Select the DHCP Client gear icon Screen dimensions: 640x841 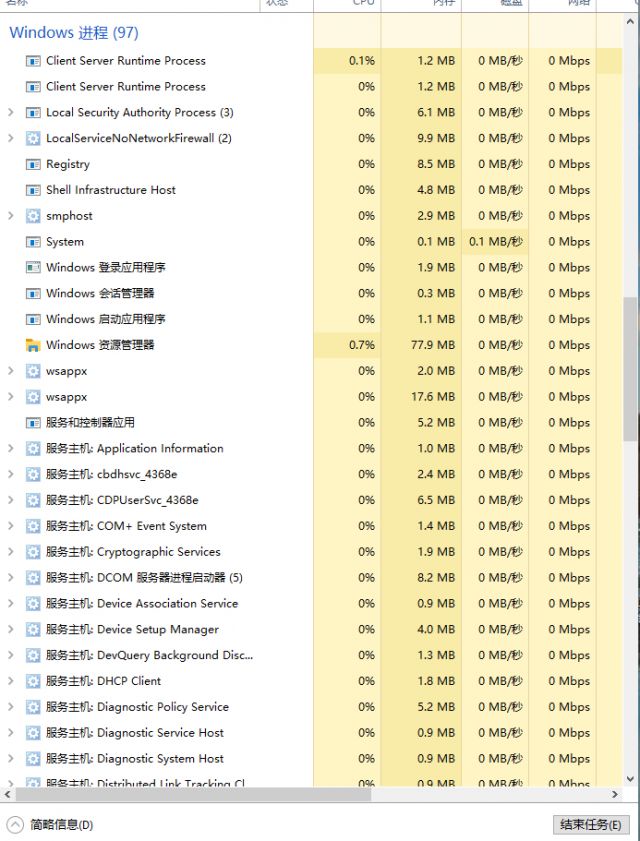pyautogui.click(x=33, y=682)
